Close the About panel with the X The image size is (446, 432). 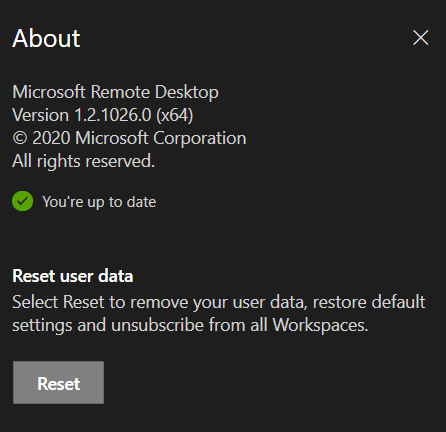click(x=420, y=37)
